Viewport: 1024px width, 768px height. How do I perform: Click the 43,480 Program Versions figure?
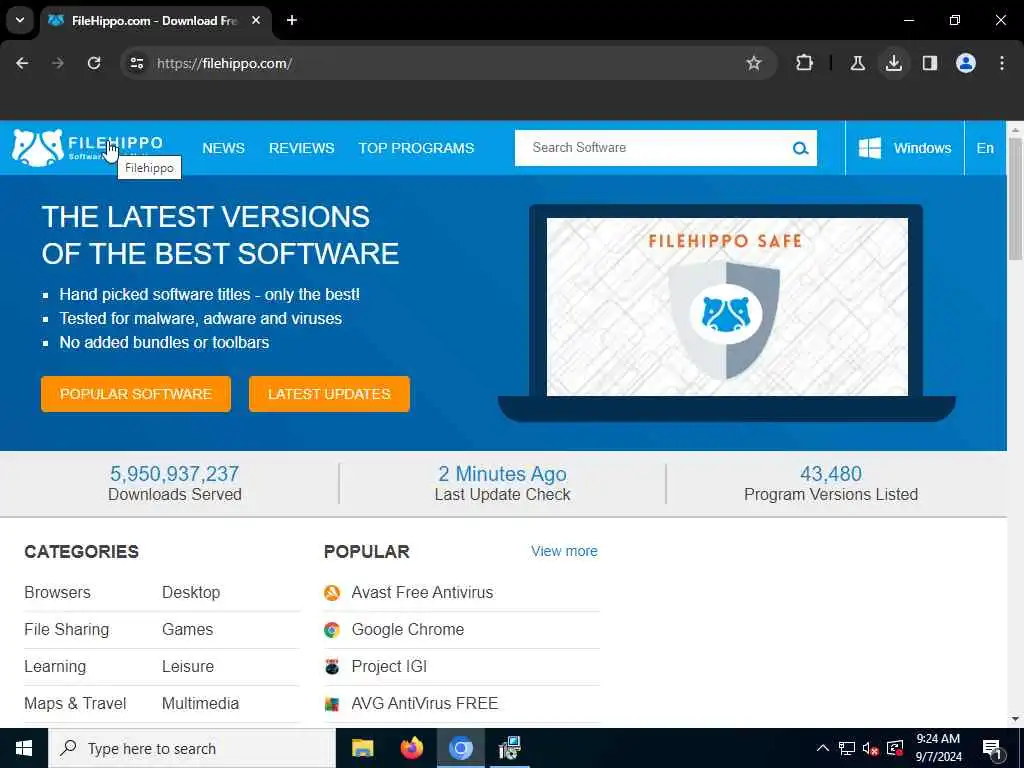(x=831, y=473)
